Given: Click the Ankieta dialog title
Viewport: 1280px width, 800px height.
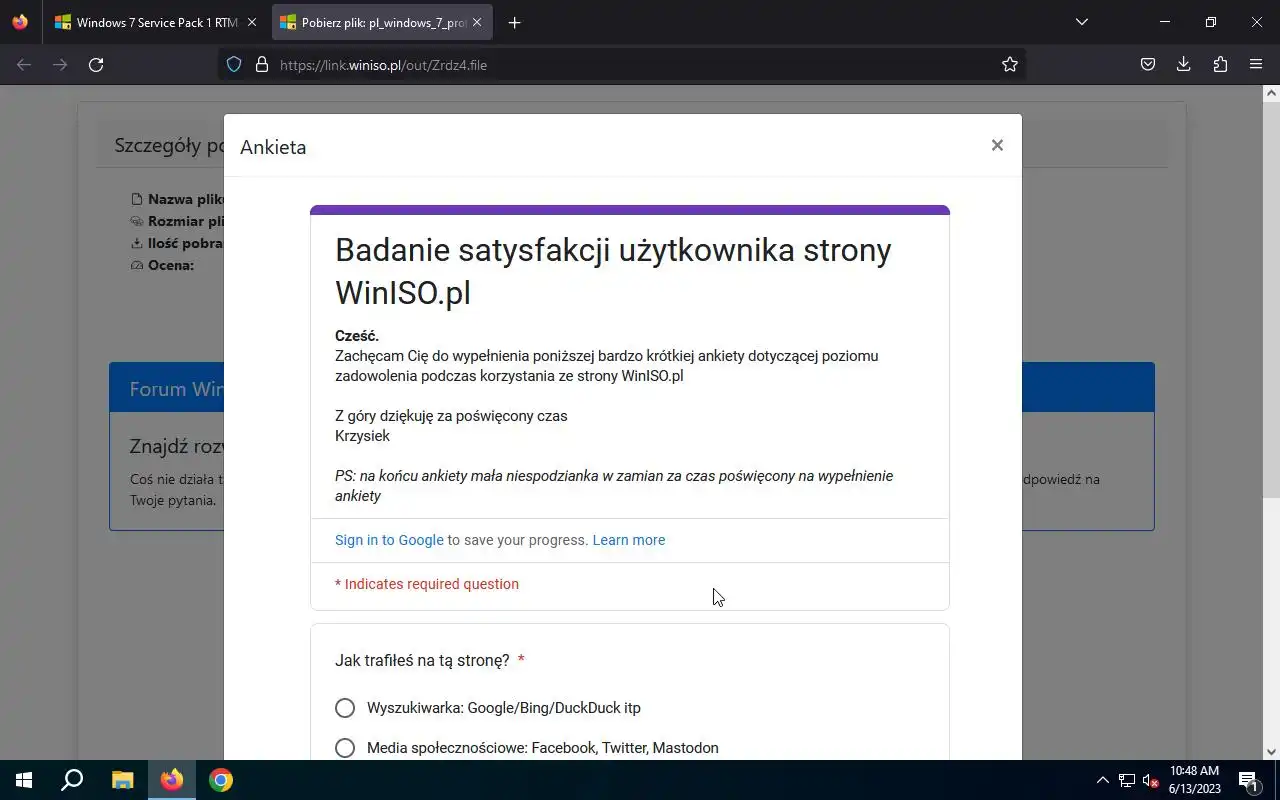Looking at the screenshot, I should (x=273, y=147).
